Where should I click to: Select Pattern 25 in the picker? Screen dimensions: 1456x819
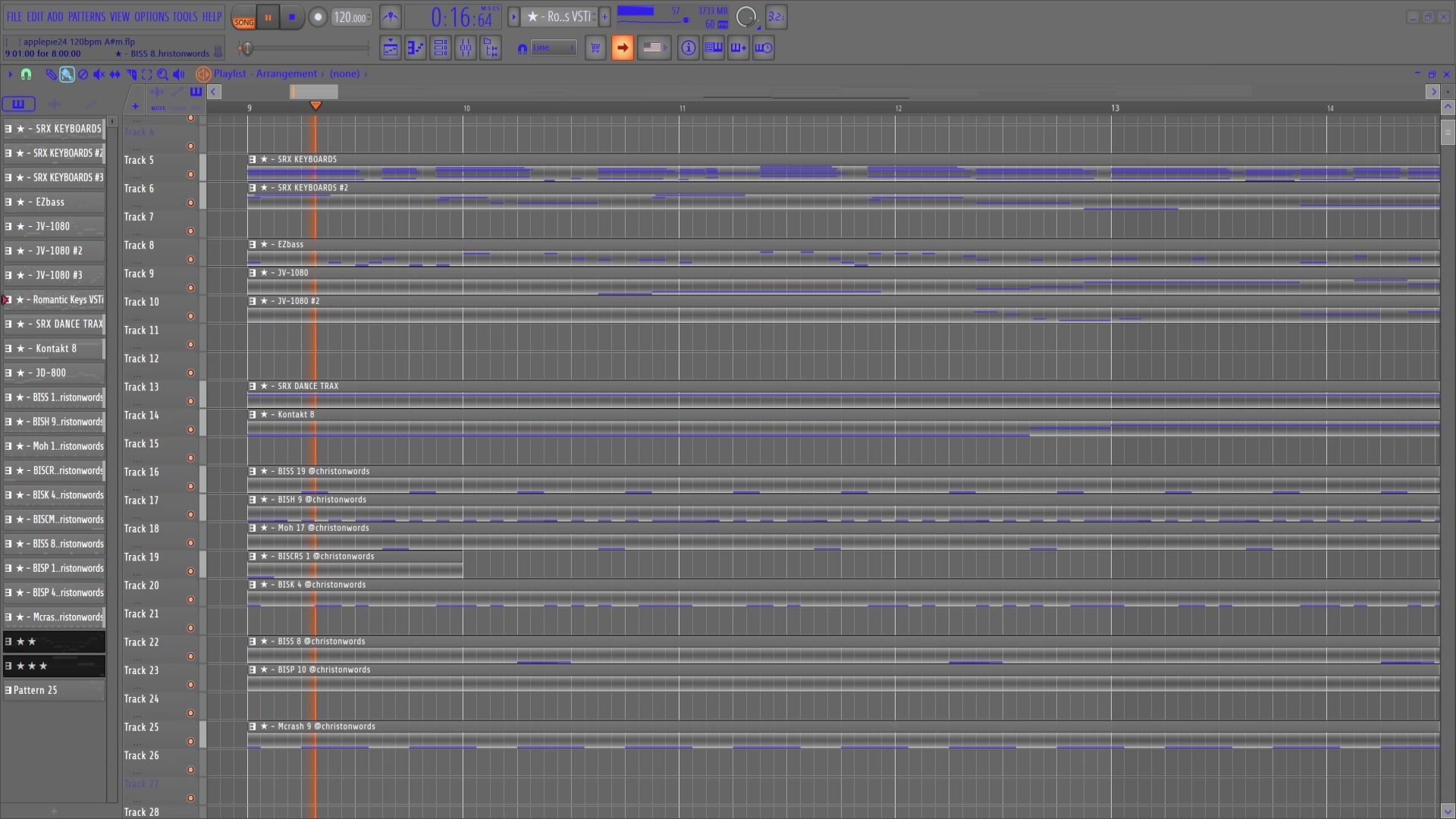tap(55, 690)
